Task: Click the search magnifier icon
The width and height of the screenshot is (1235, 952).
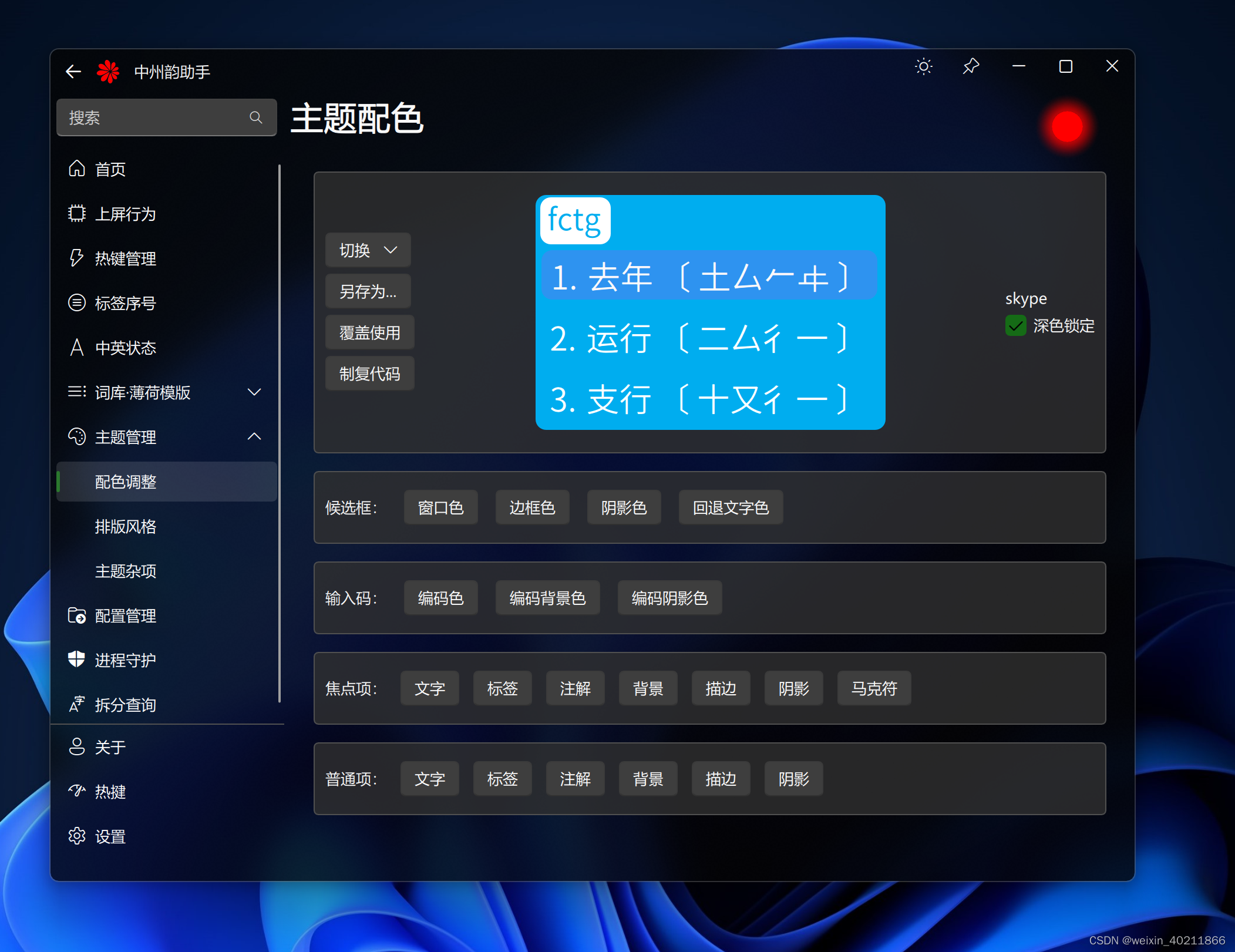Action: click(x=255, y=117)
